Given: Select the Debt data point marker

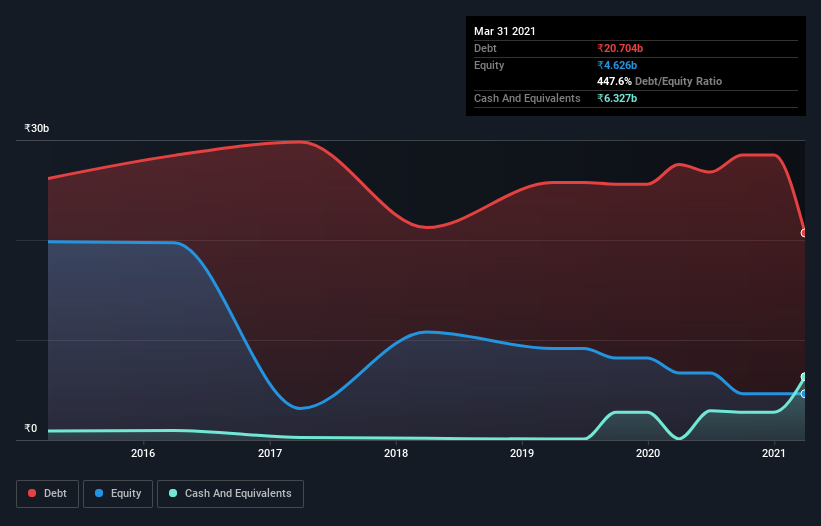Looking at the screenshot, I should click(804, 233).
